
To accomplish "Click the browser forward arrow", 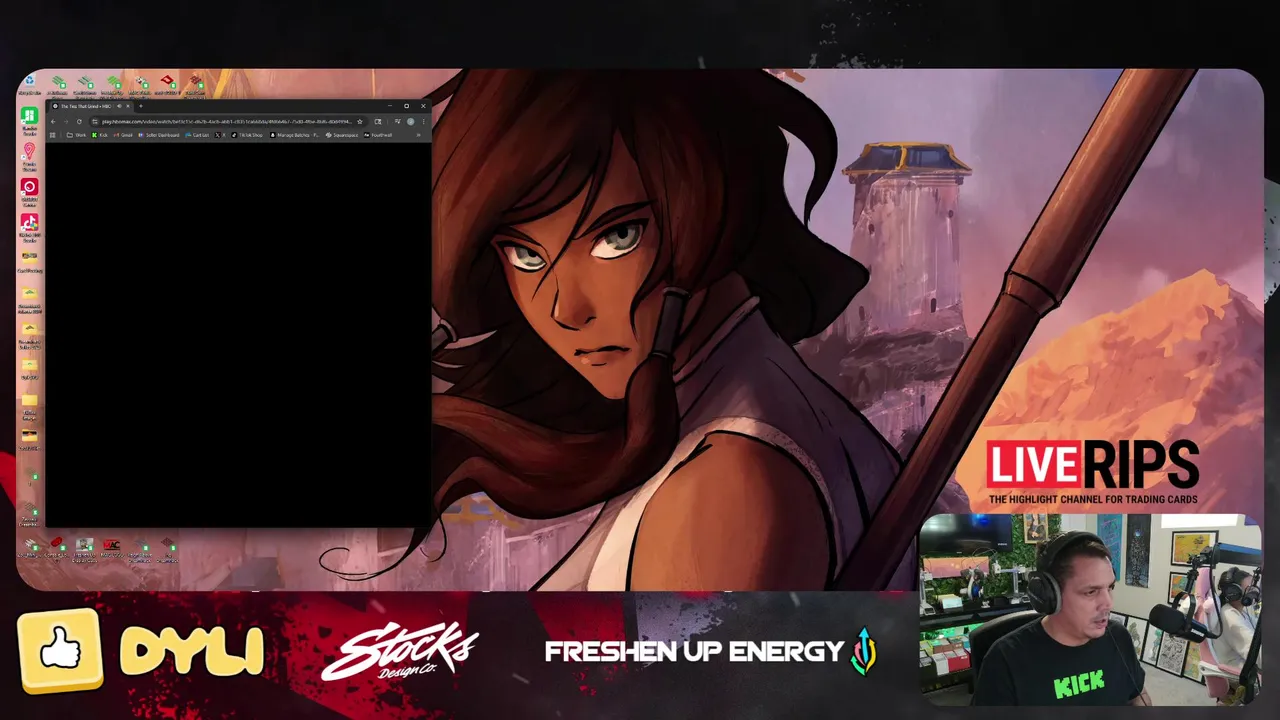I will point(66,121).
